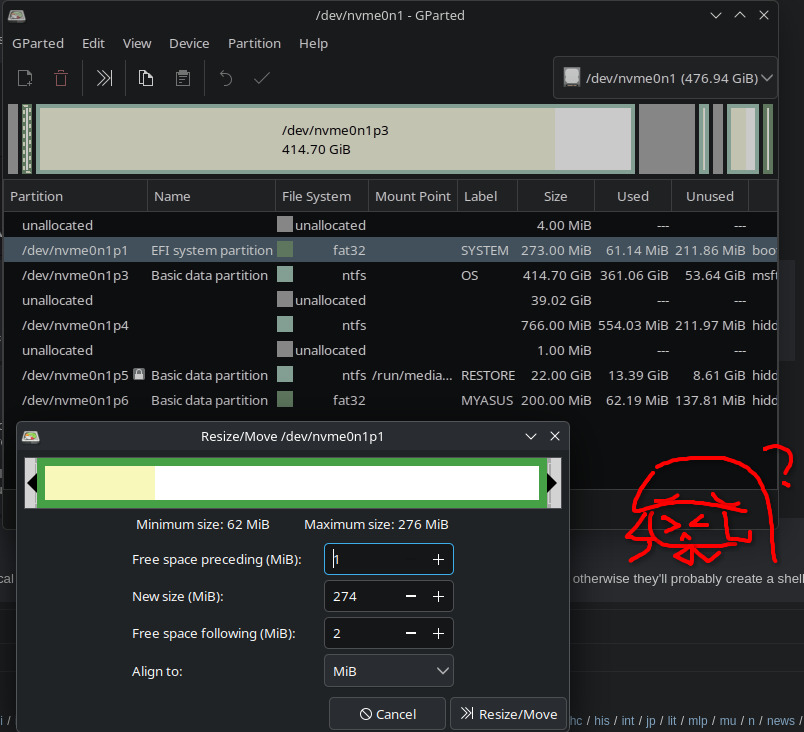Image resolution: width=804 pixels, height=732 pixels.
Task: Click the RESTORE label cell
Action: click(488, 375)
